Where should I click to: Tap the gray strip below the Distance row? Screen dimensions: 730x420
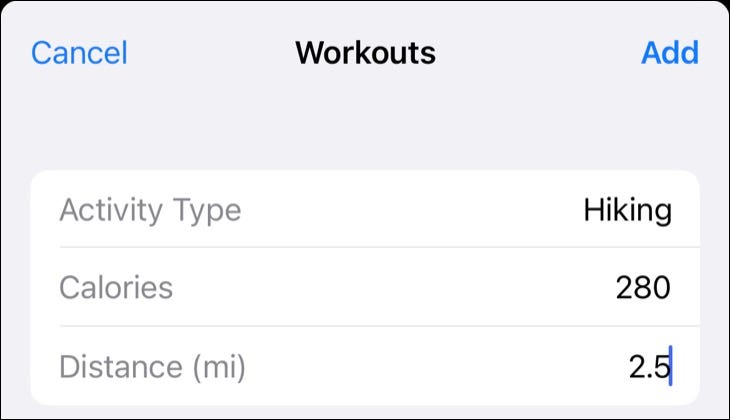pos(365,412)
